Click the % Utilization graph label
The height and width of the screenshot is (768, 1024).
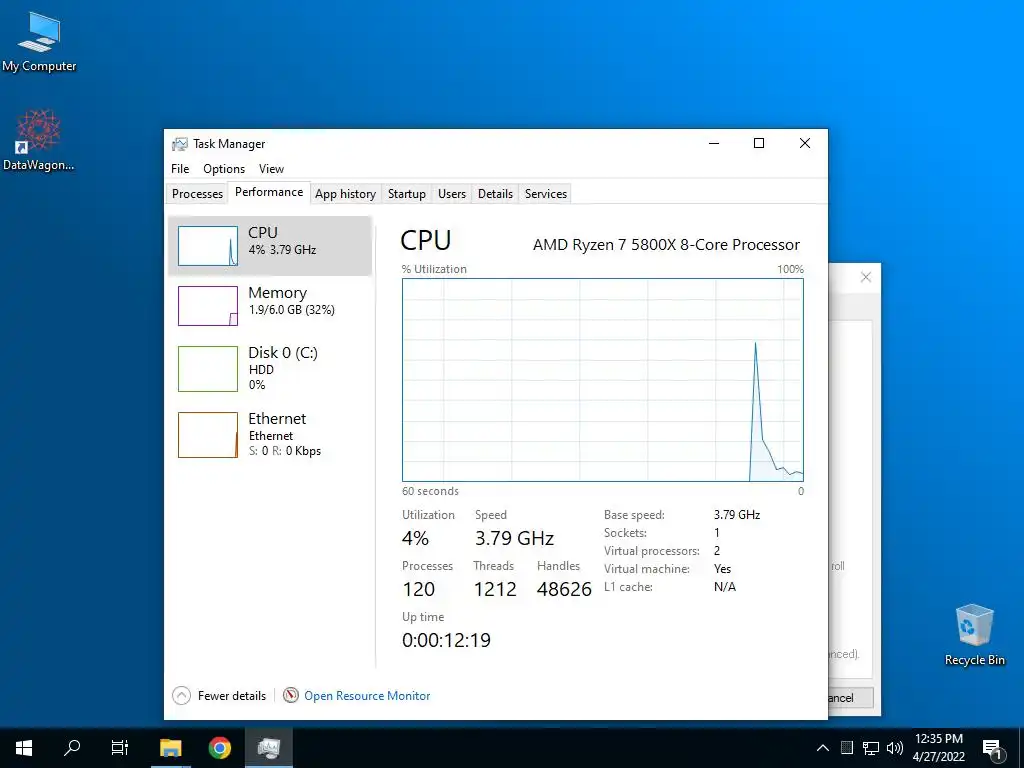[434, 269]
